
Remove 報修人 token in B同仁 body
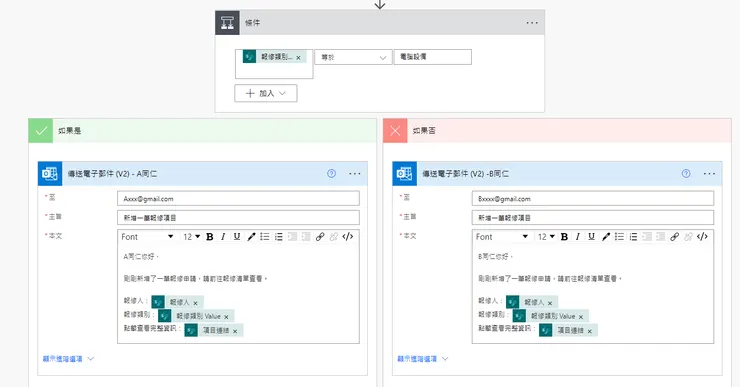point(550,303)
